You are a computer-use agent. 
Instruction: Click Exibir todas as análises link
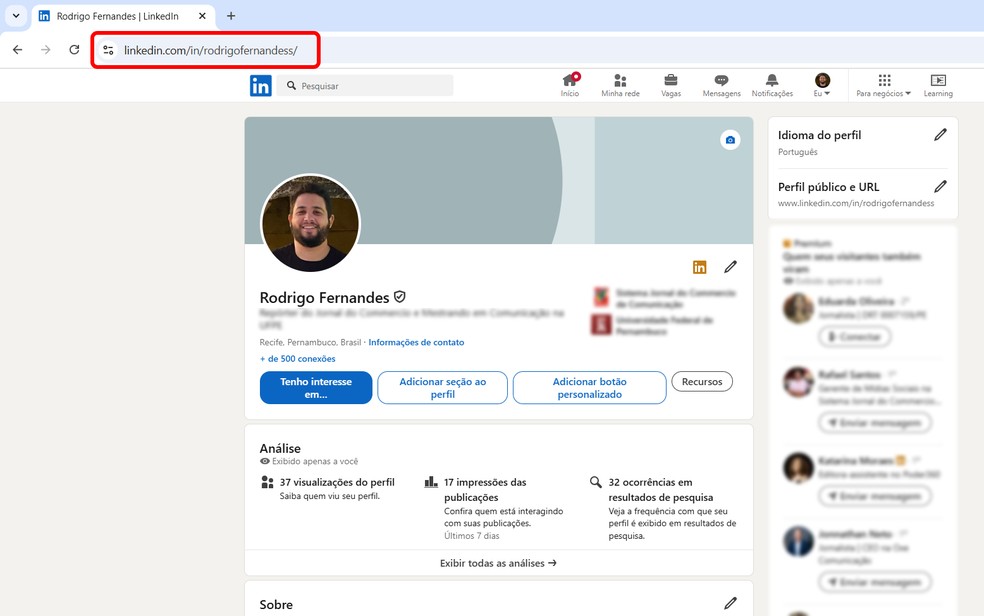[498, 563]
